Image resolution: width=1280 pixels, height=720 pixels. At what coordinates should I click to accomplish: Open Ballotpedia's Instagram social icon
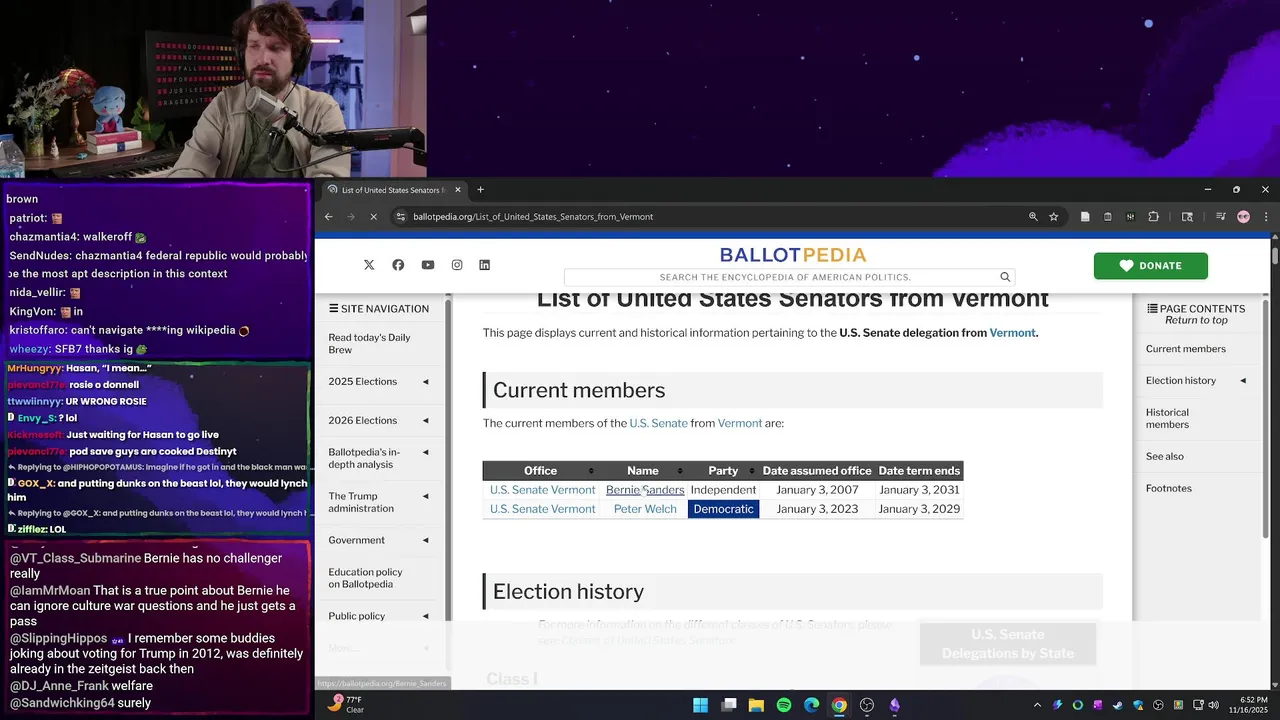click(457, 265)
